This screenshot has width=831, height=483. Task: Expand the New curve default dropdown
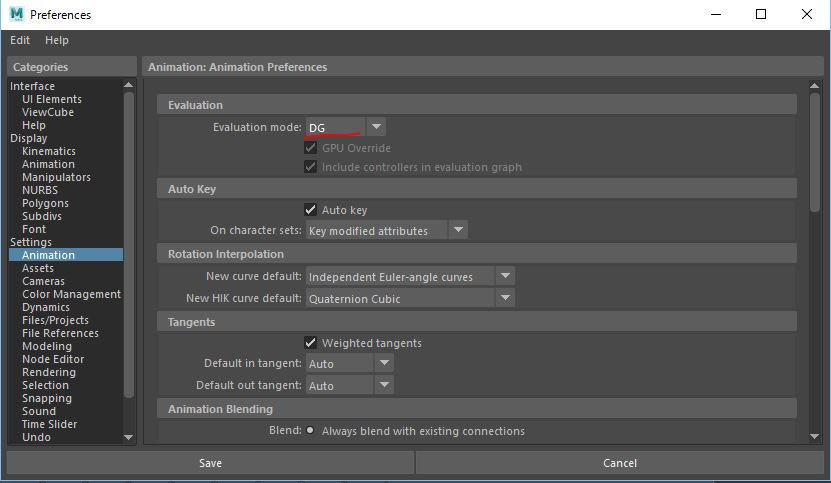[x=505, y=276]
